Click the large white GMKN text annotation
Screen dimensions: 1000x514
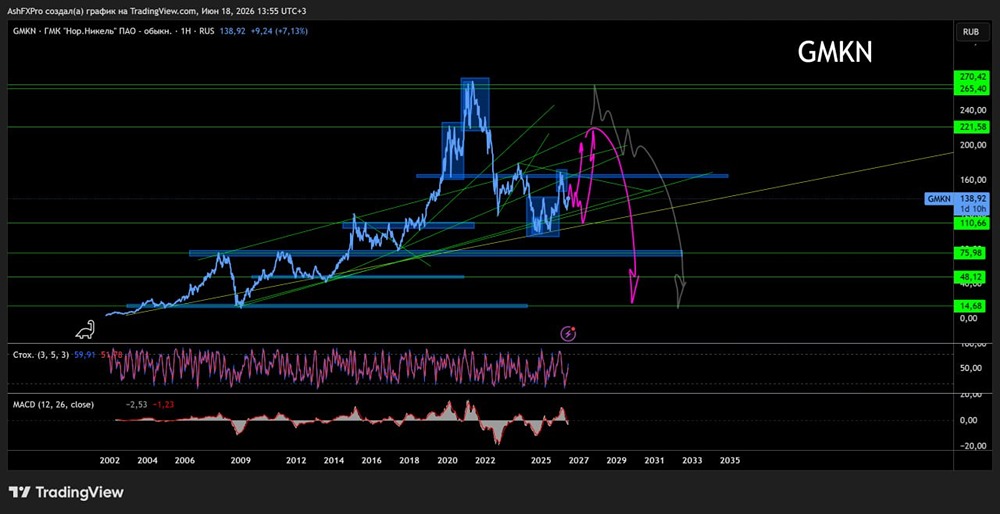(835, 53)
